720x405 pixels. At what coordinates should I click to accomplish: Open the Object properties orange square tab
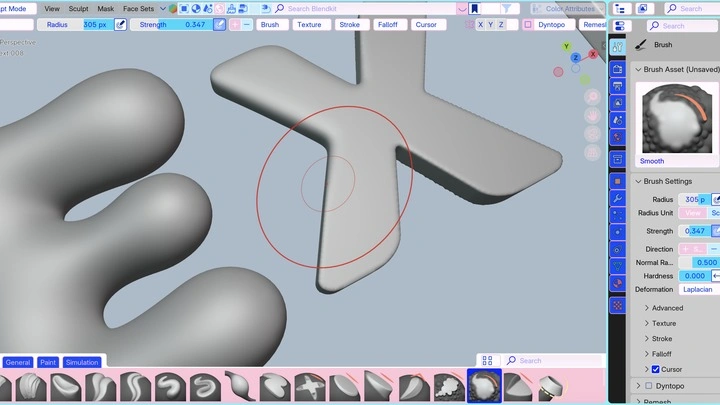[618, 181]
